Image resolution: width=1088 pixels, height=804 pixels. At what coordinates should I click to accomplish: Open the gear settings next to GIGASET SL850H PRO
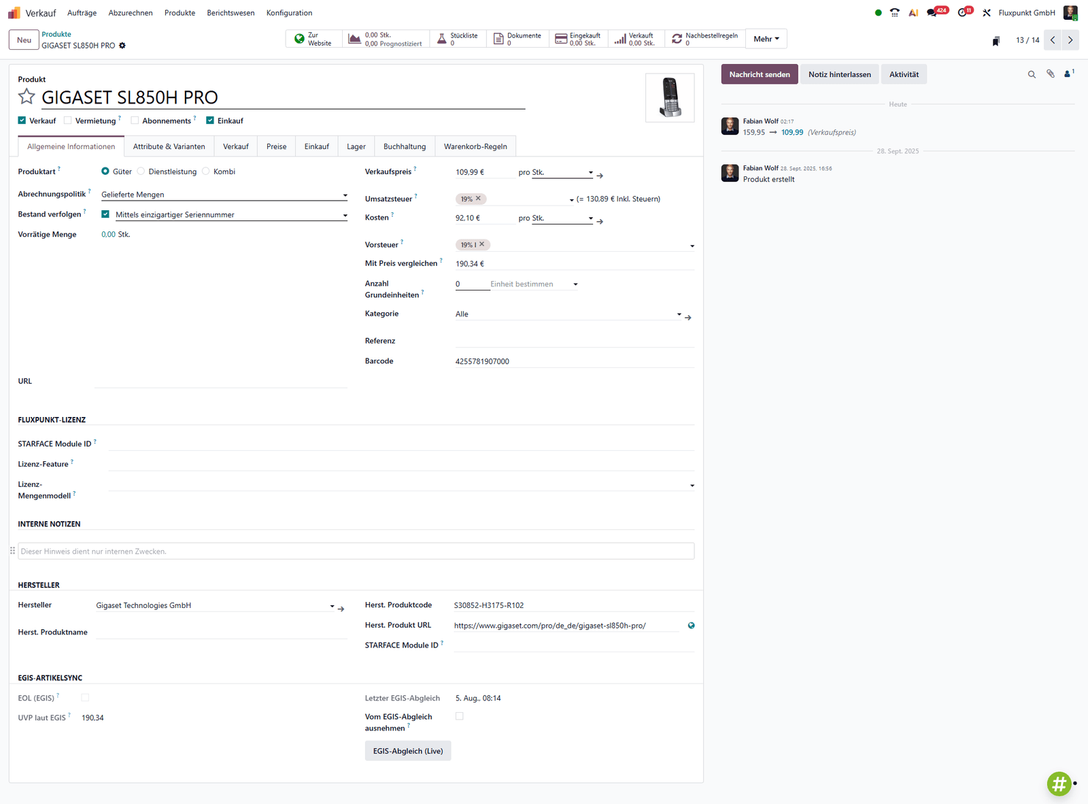[122, 46]
